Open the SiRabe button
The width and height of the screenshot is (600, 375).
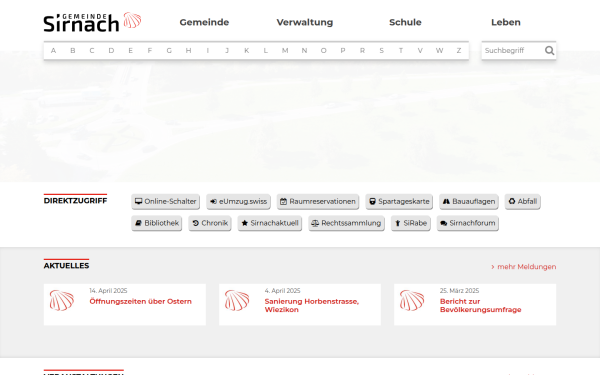(411, 223)
